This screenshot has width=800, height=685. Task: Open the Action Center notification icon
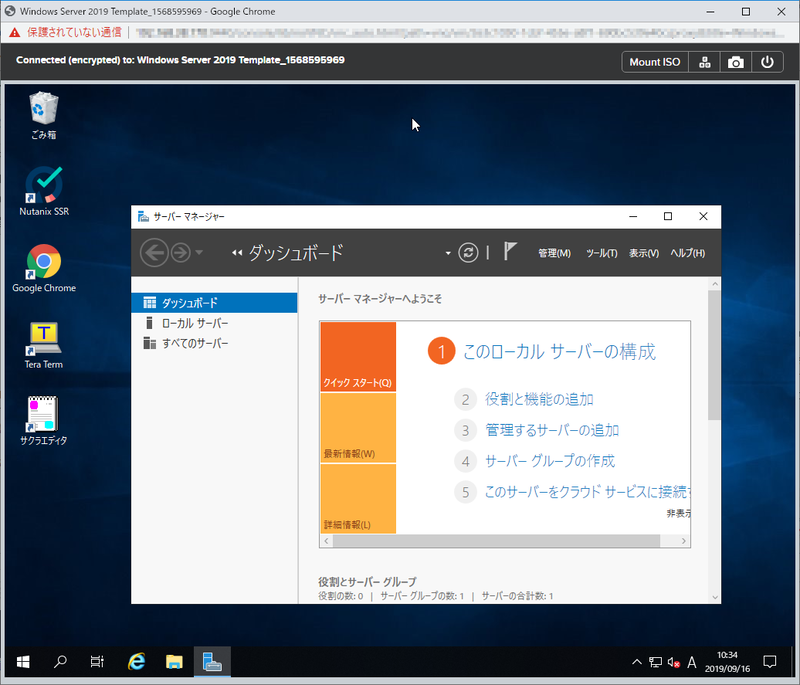pos(769,662)
